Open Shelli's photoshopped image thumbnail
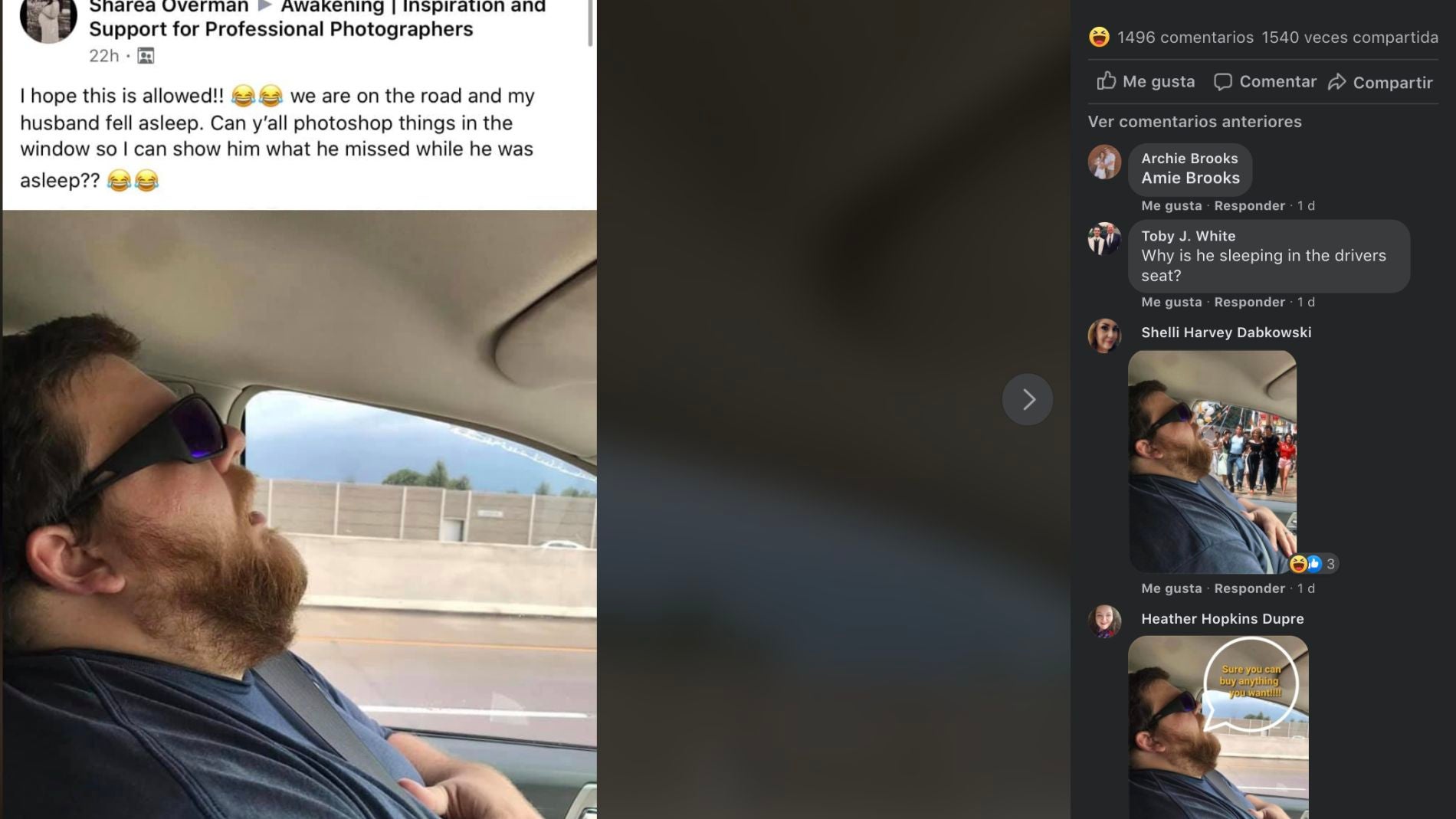 click(x=1212, y=462)
